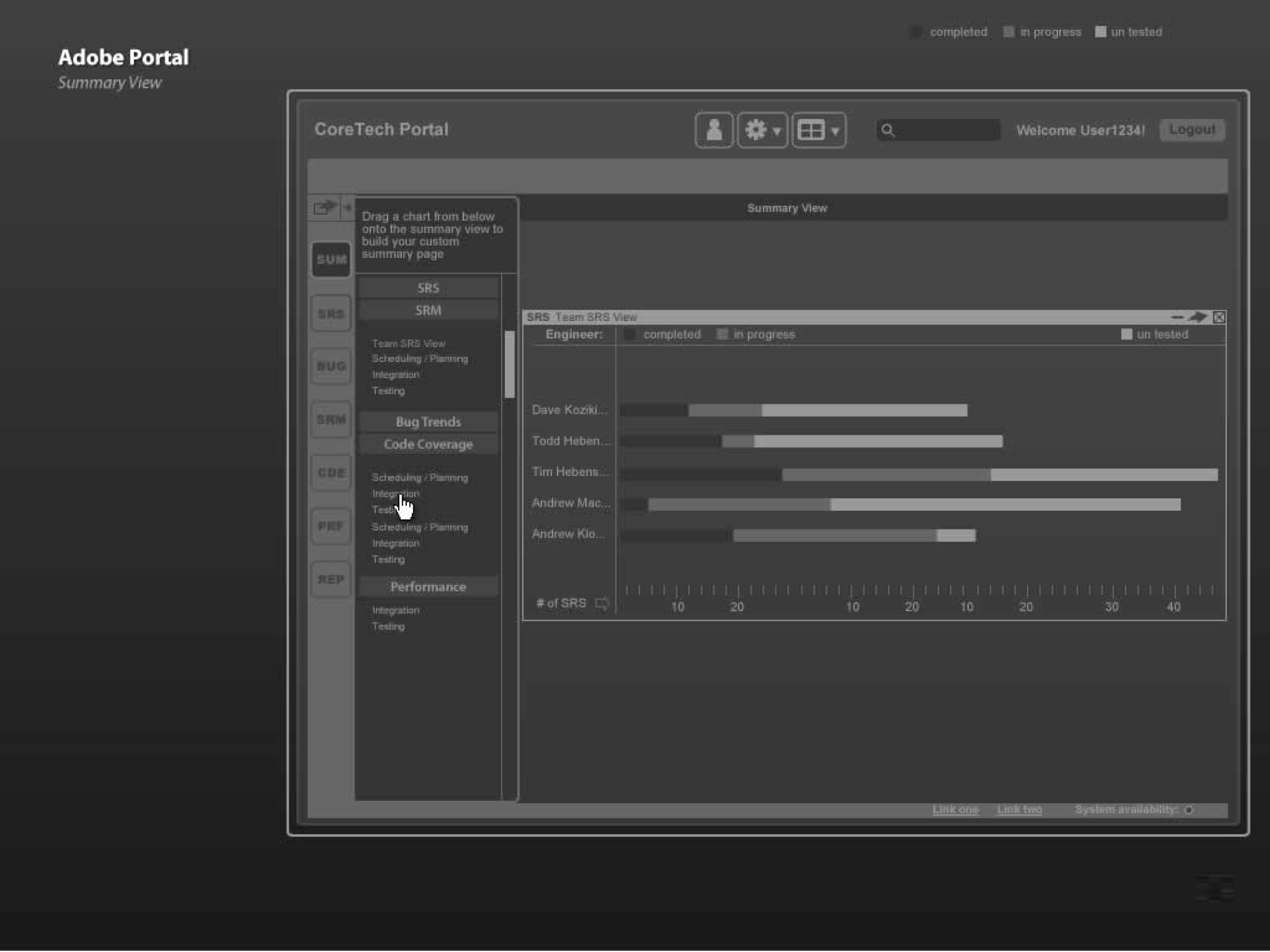Open the user profile icon
1270x952 pixels.
tap(714, 130)
